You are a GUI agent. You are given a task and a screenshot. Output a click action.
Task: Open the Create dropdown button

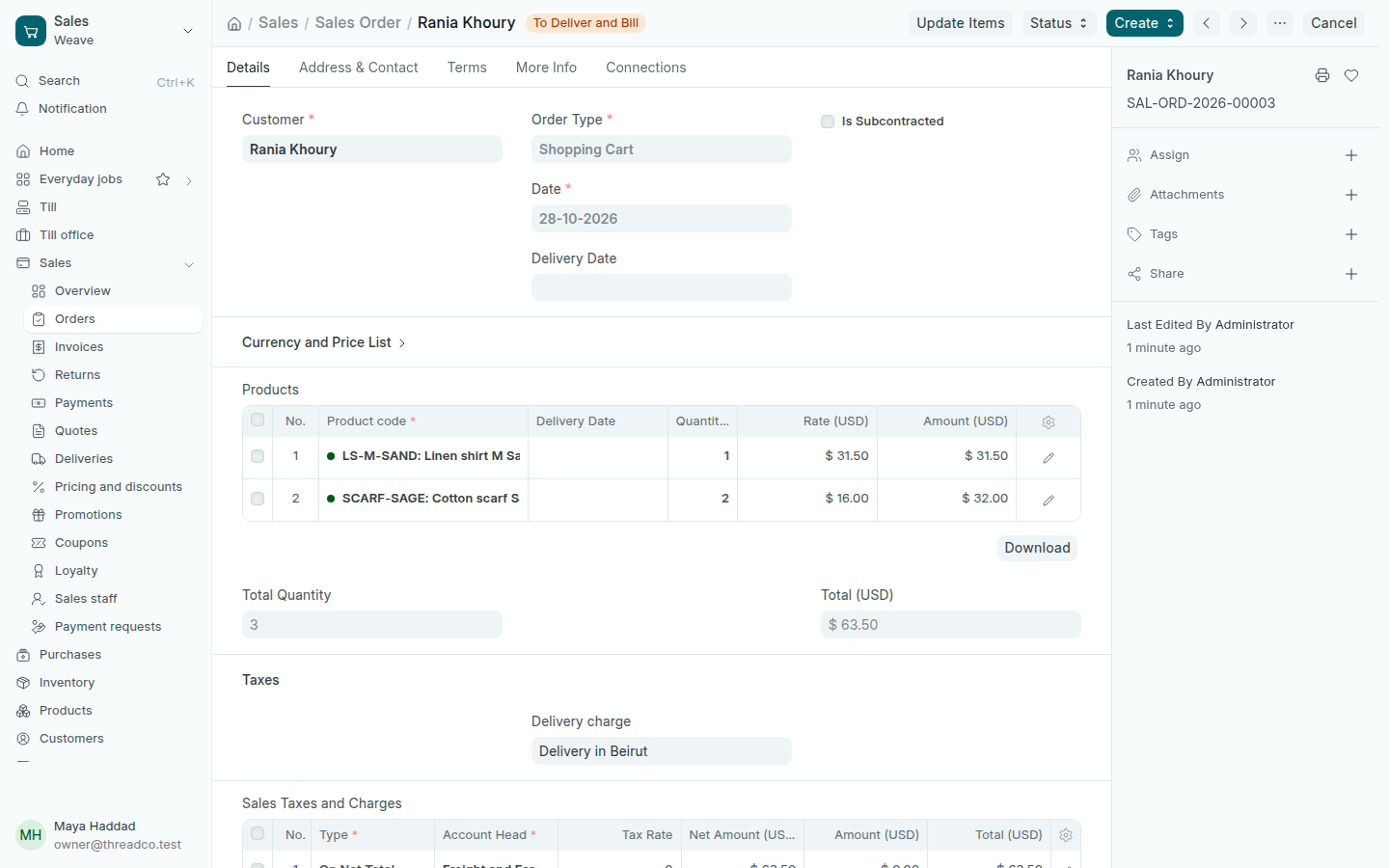tap(1145, 23)
